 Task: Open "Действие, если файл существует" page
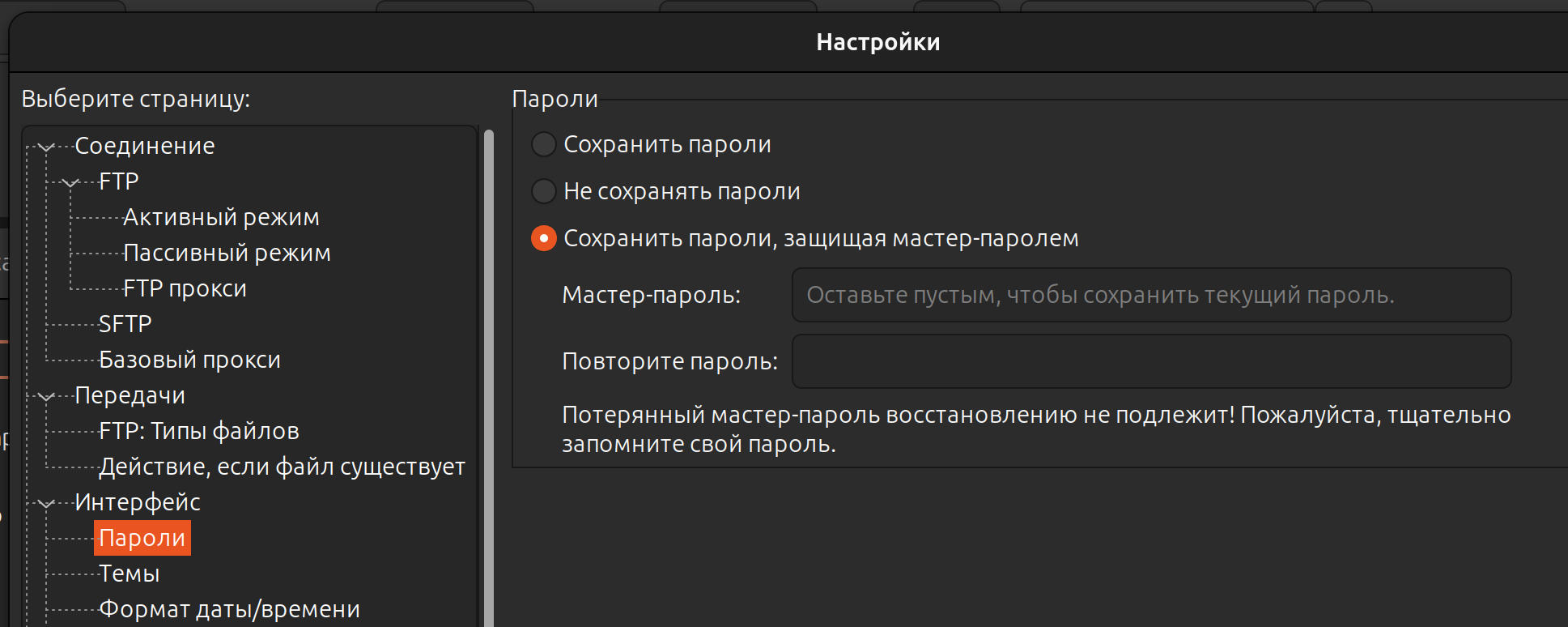(x=282, y=467)
